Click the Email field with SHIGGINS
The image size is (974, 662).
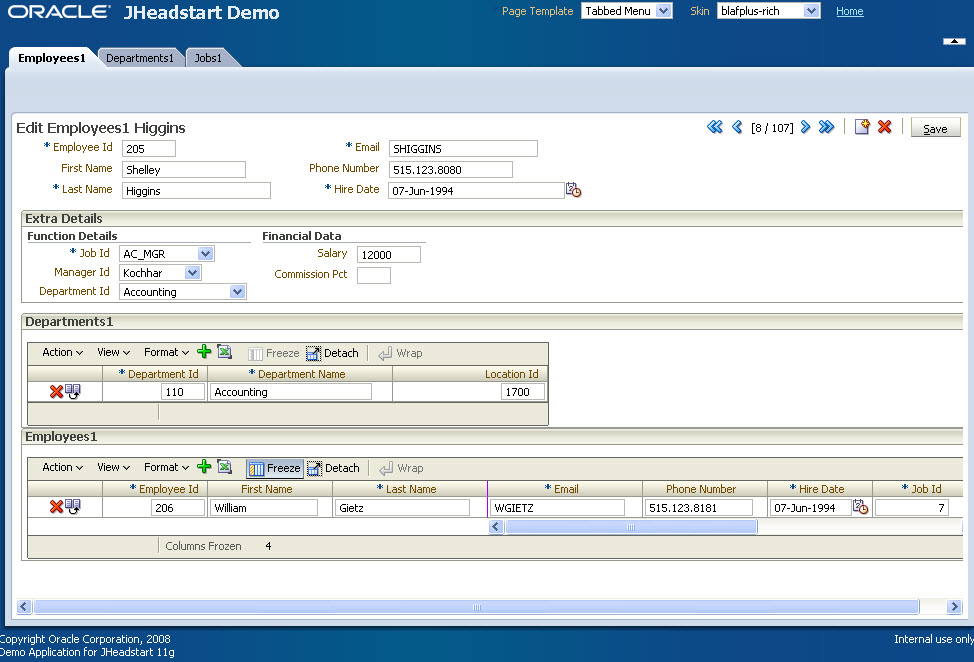(463, 148)
